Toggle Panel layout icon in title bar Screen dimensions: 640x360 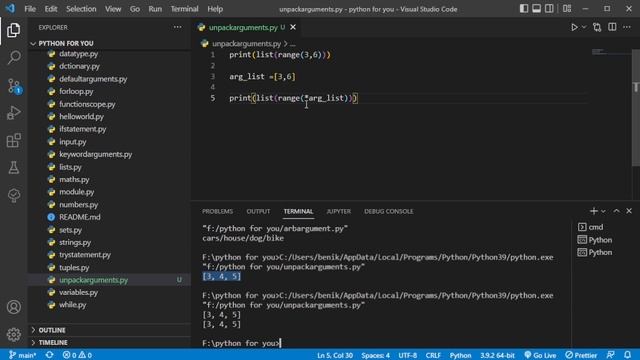coord(536,9)
